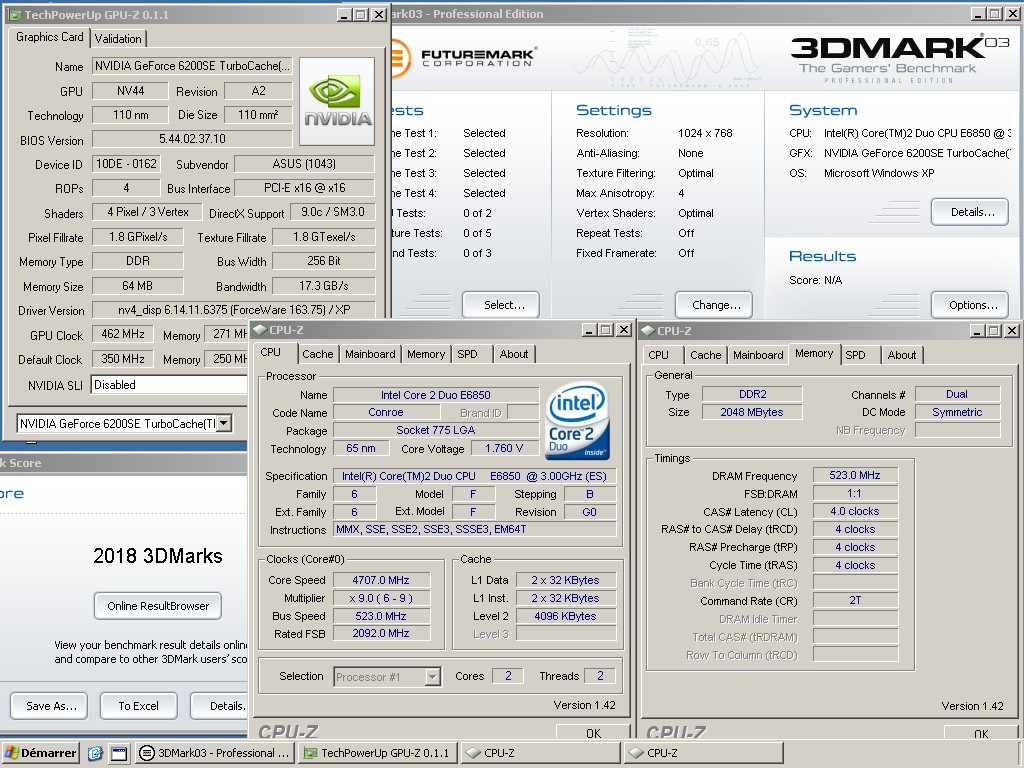Click the Channels # Dual value
Viewport: 1024px width, 768px height.
[957, 394]
